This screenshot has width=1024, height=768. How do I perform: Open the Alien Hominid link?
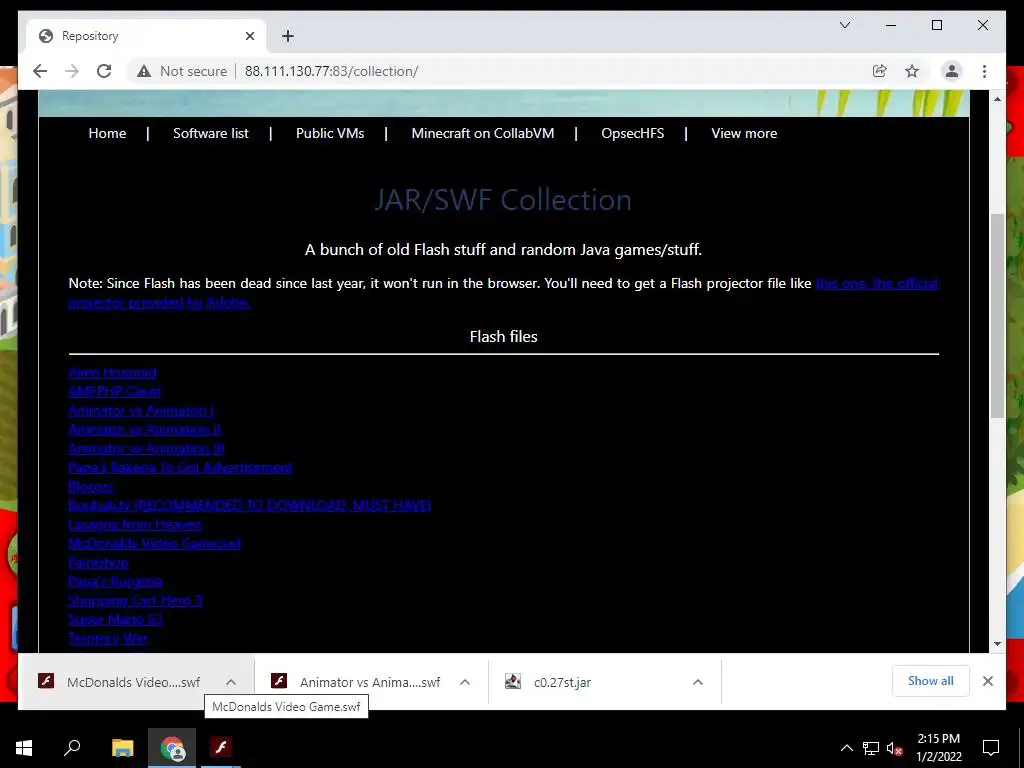point(112,372)
